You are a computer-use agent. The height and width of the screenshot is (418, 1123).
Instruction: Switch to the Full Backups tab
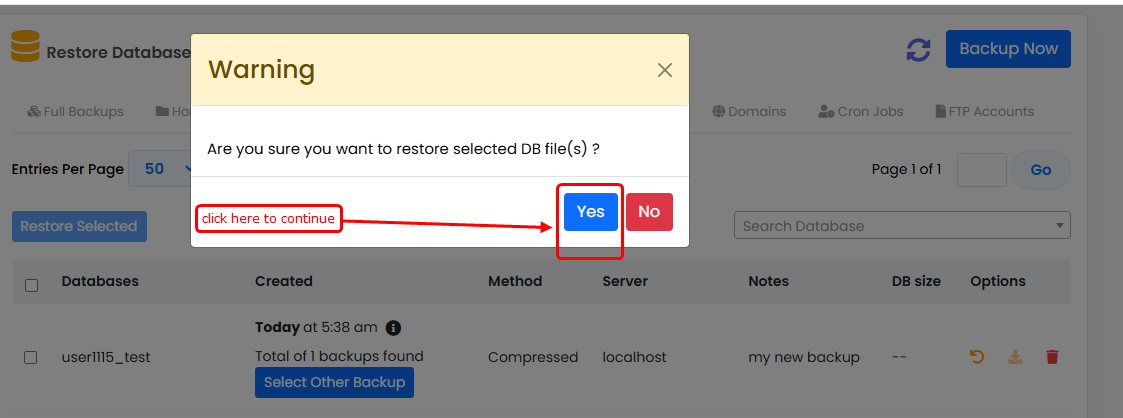click(75, 112)
